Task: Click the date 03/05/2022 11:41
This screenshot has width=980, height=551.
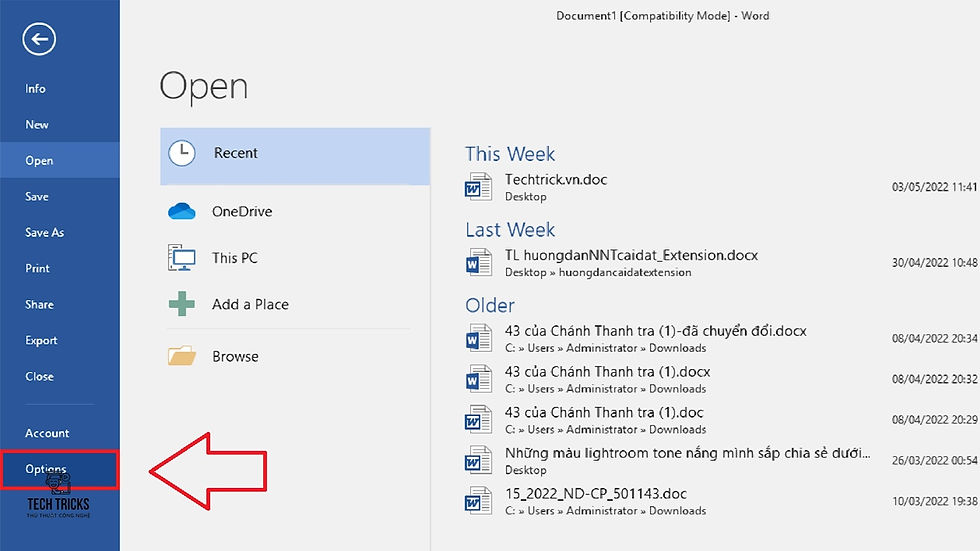Action: [x=934, y=187]
